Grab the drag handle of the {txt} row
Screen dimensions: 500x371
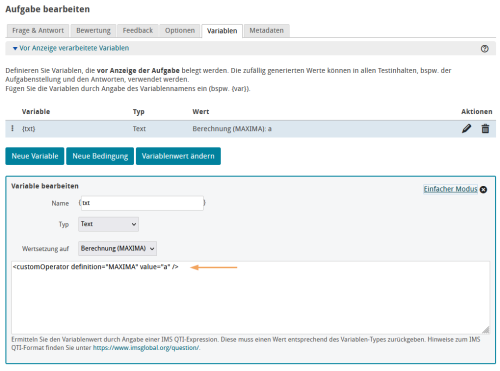click(13, 128)
